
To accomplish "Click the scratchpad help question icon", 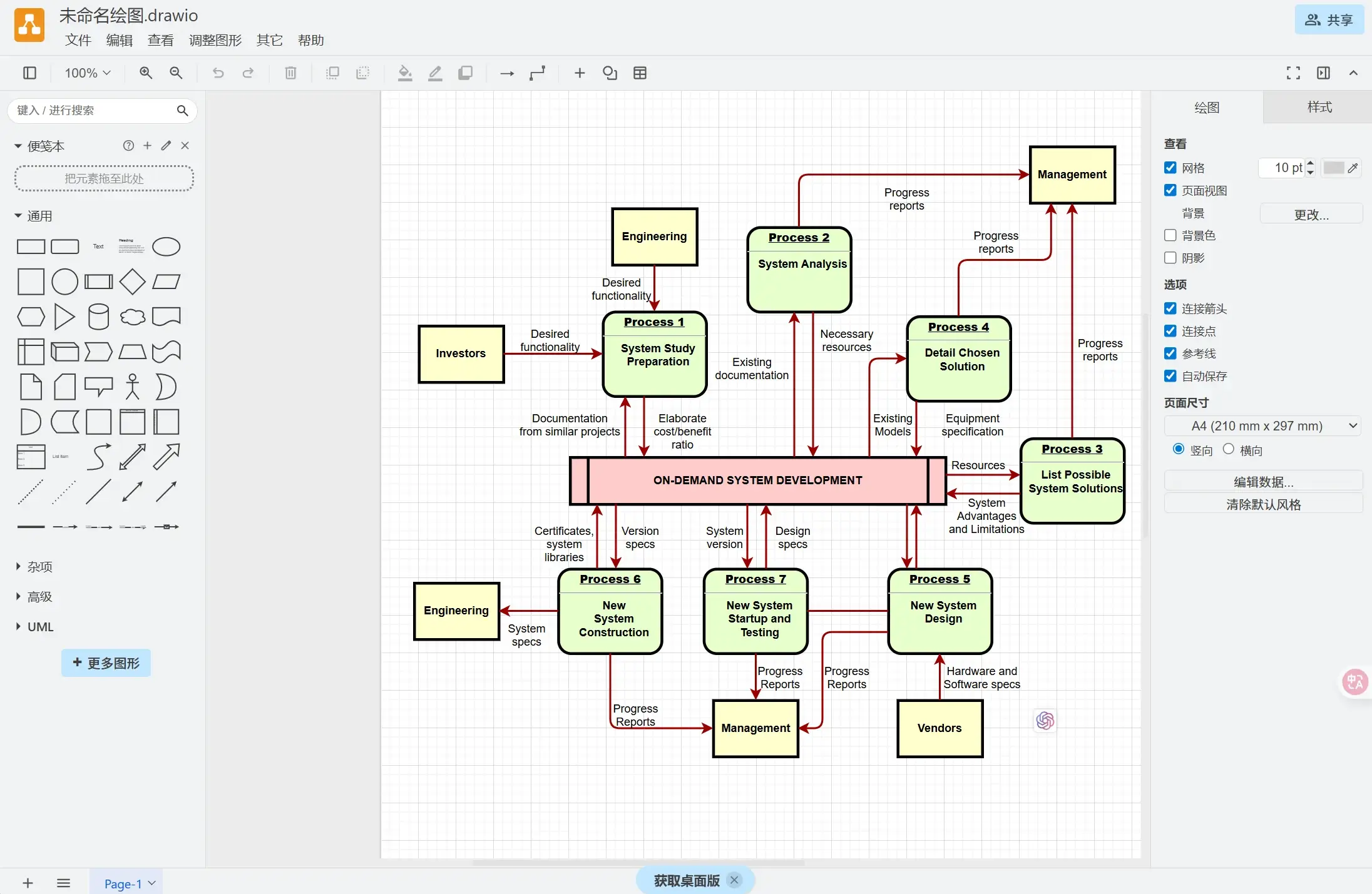I will pyautogui.click(x=128, y=145).
